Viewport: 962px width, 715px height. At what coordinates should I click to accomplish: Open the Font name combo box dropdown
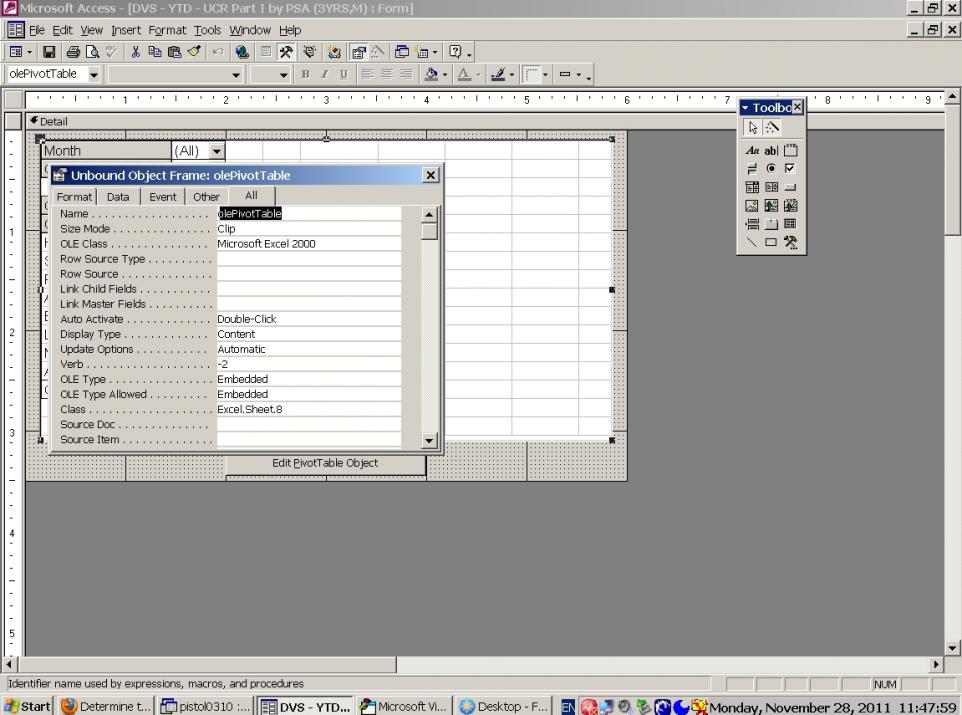(236, 75)
